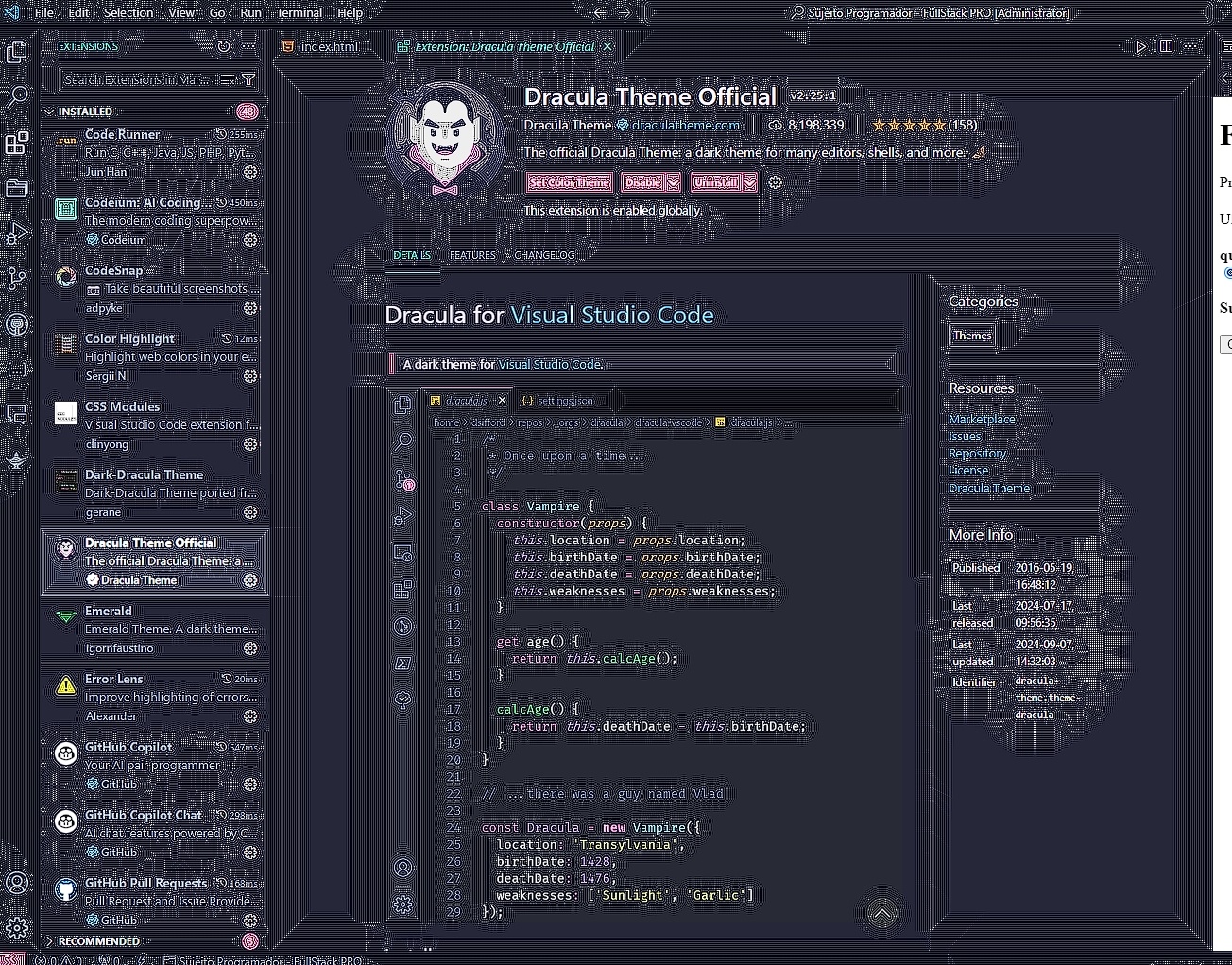Open the draculatheme.com publisher link

click(x=686, y=125)
